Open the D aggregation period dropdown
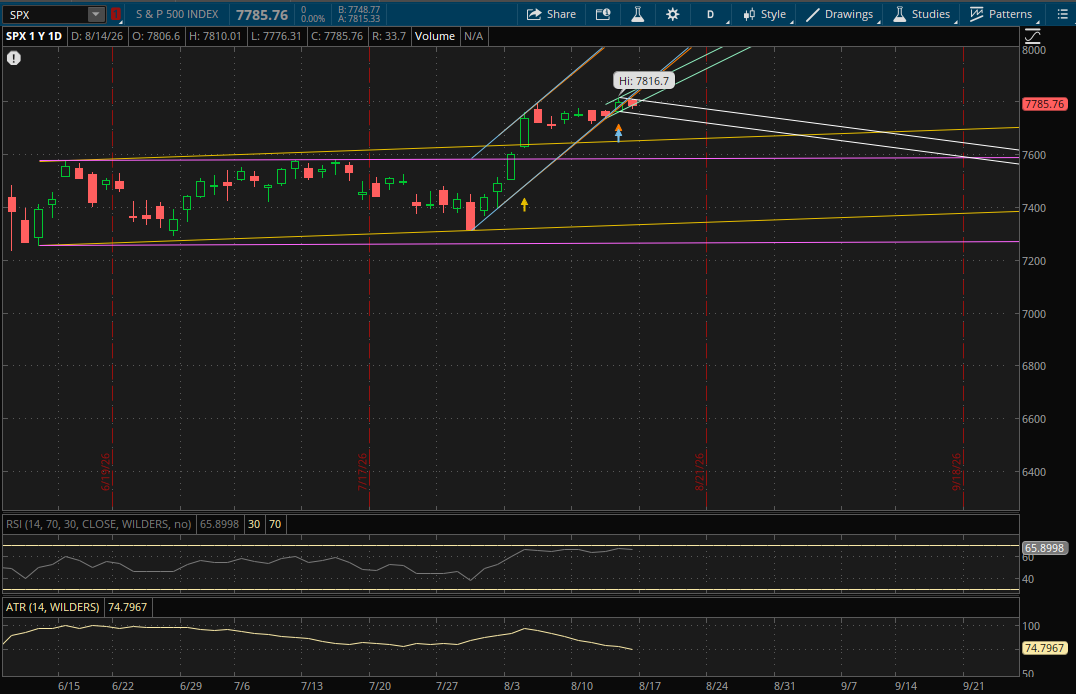The image size is (1076, 694). click(x=712, y=14)
